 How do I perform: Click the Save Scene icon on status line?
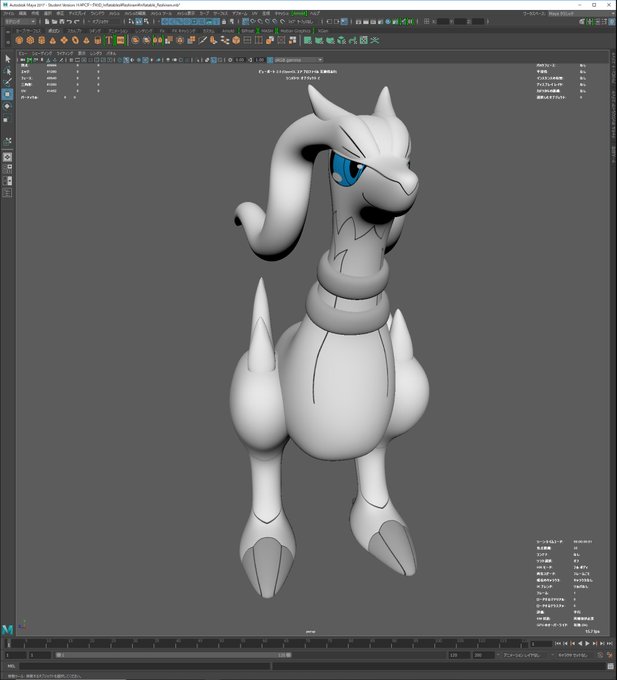62,21
